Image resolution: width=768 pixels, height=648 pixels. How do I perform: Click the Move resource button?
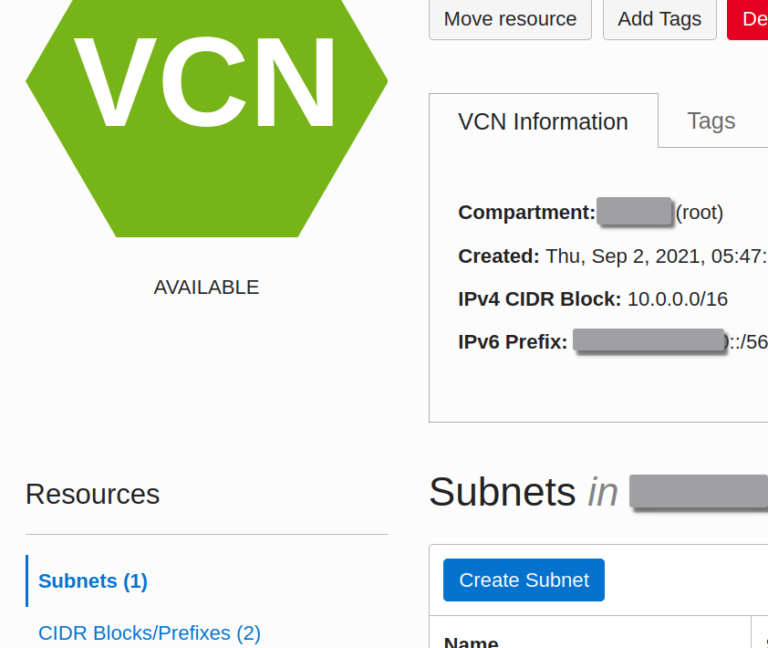point(510,19)
